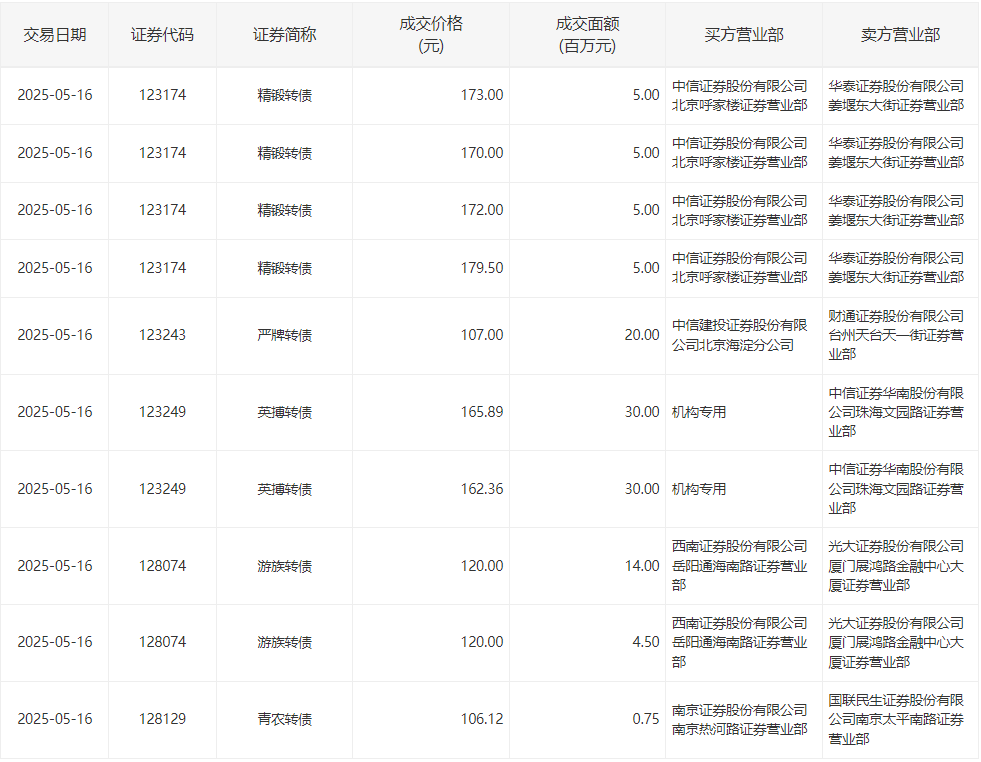981x762 pixels.
Task: Click seller 中信证券华南 in the 162.36 row
Action: tap(896, 489)
